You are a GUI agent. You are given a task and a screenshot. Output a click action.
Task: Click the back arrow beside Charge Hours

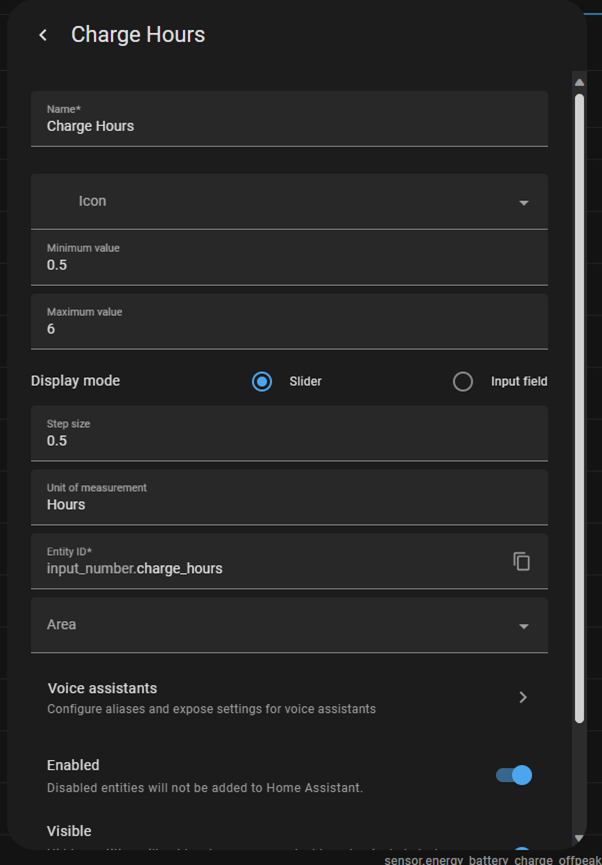point(43,35)
